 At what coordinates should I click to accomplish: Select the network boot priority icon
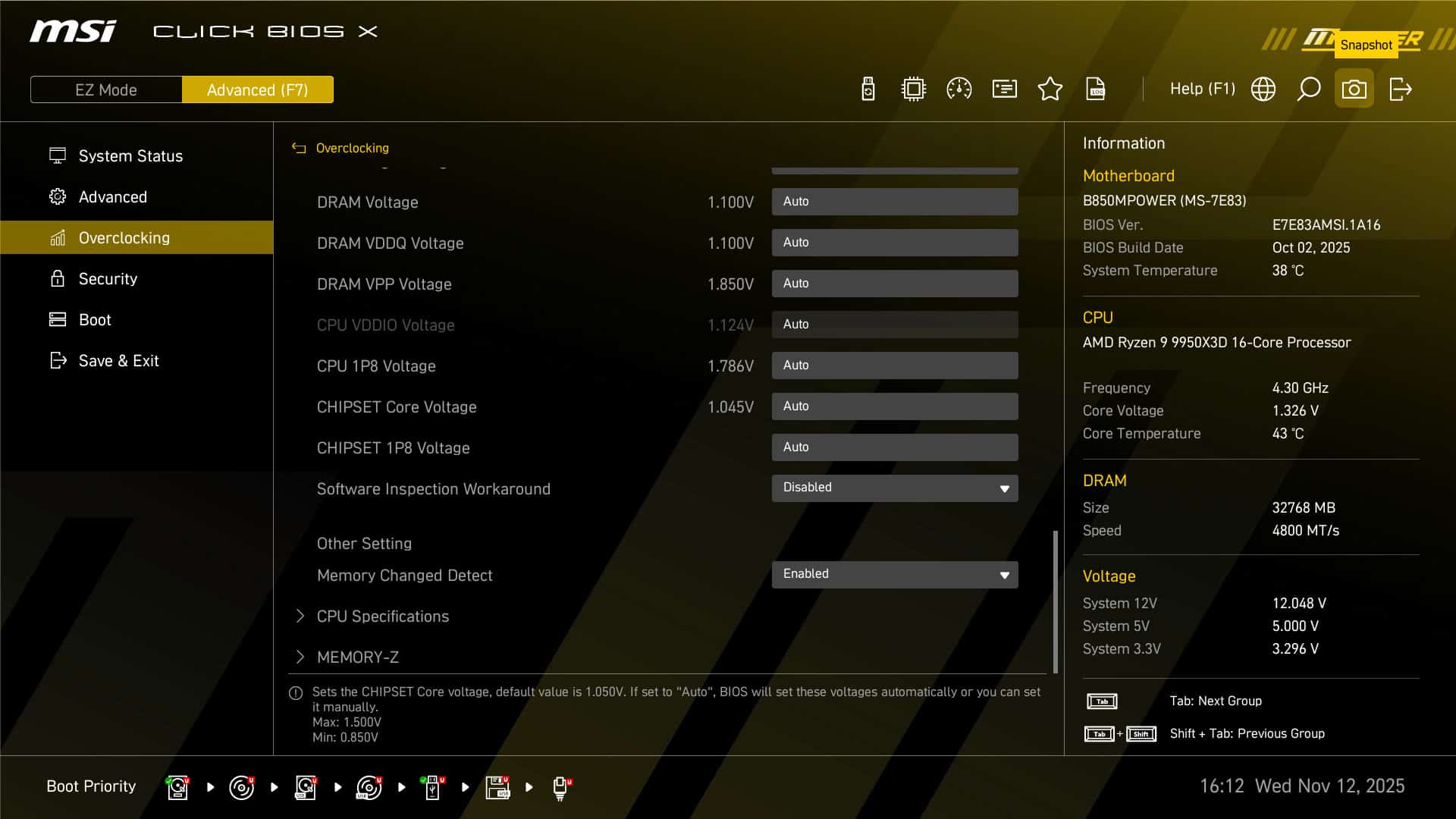561,787
